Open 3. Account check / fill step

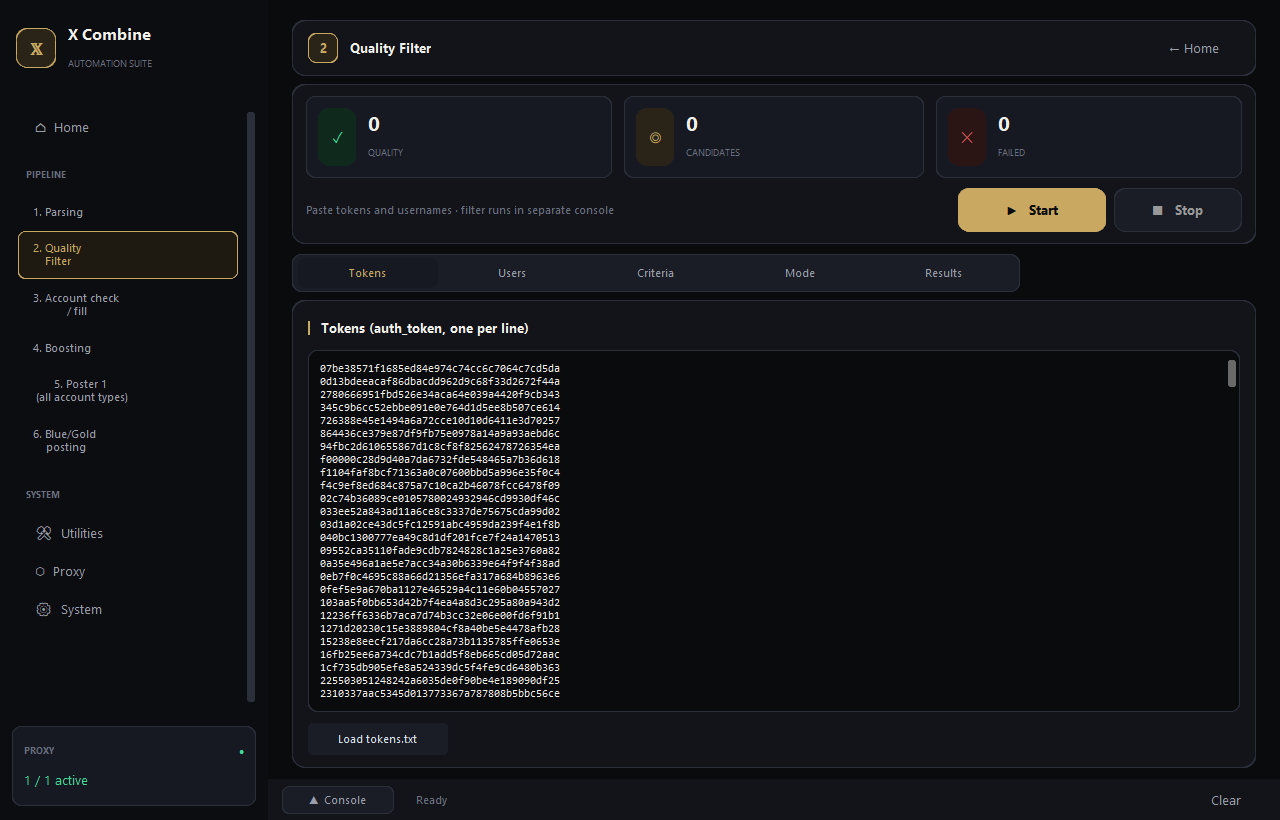point(128,305)
